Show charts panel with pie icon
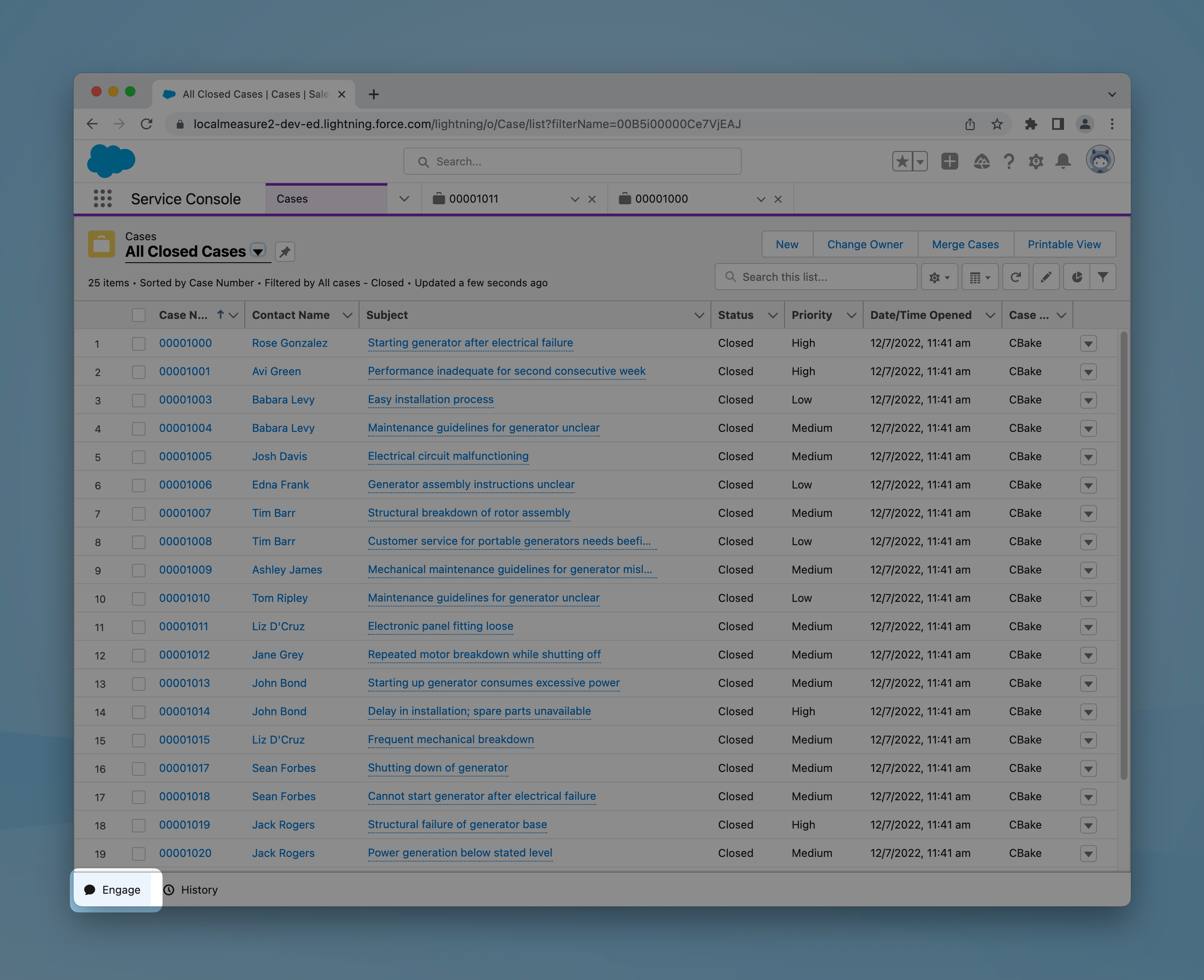The image size is (1204, 980). tap(1076, 277)
